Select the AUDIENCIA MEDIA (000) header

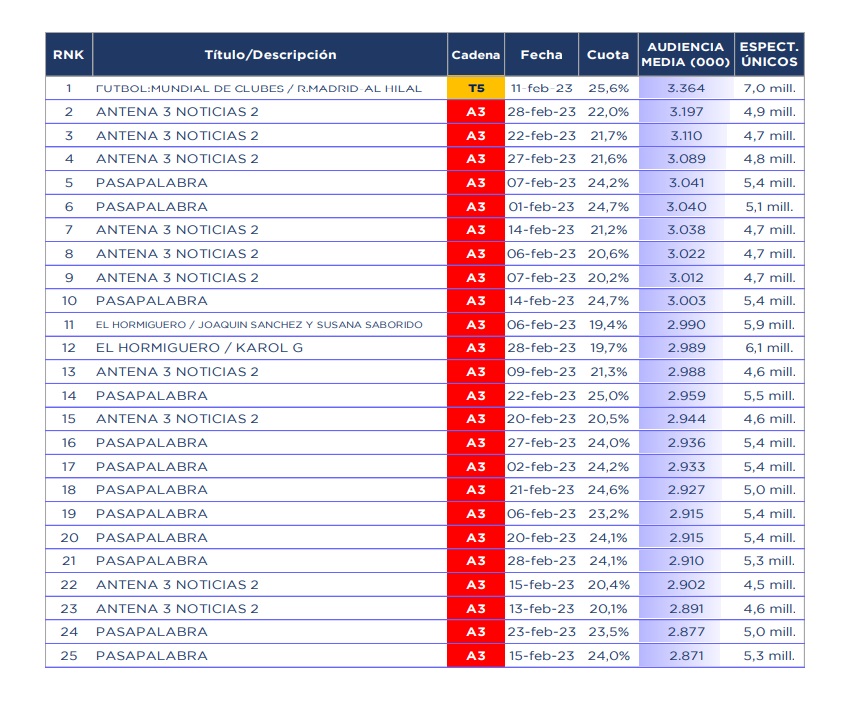tap(686, 55)
